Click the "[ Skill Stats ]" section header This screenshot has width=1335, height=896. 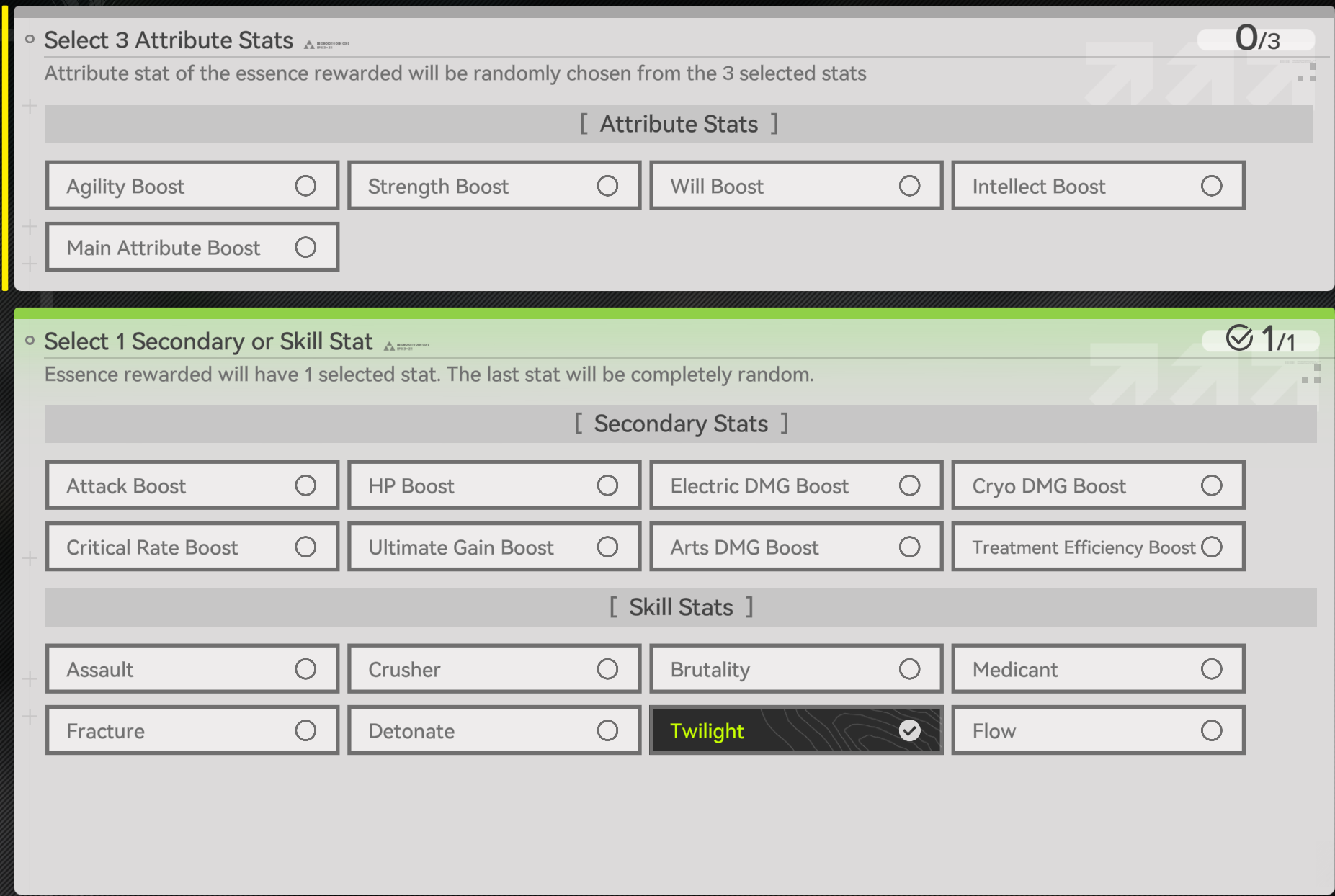click(x=681, y=607)
